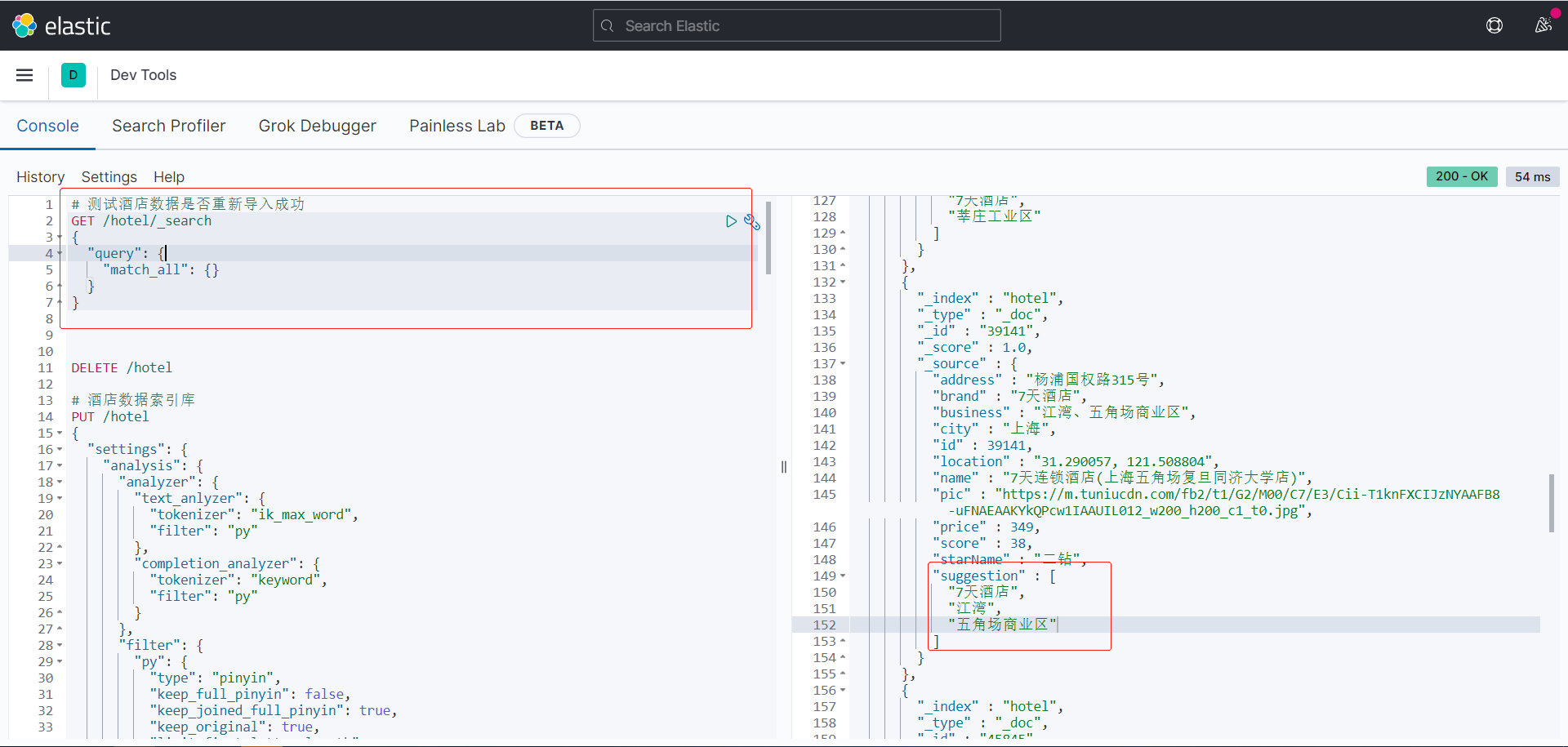Screen dimensions: 1568x747
Task: Open the newsfeed celebration icon
Action: click(x=1543, y=25)
